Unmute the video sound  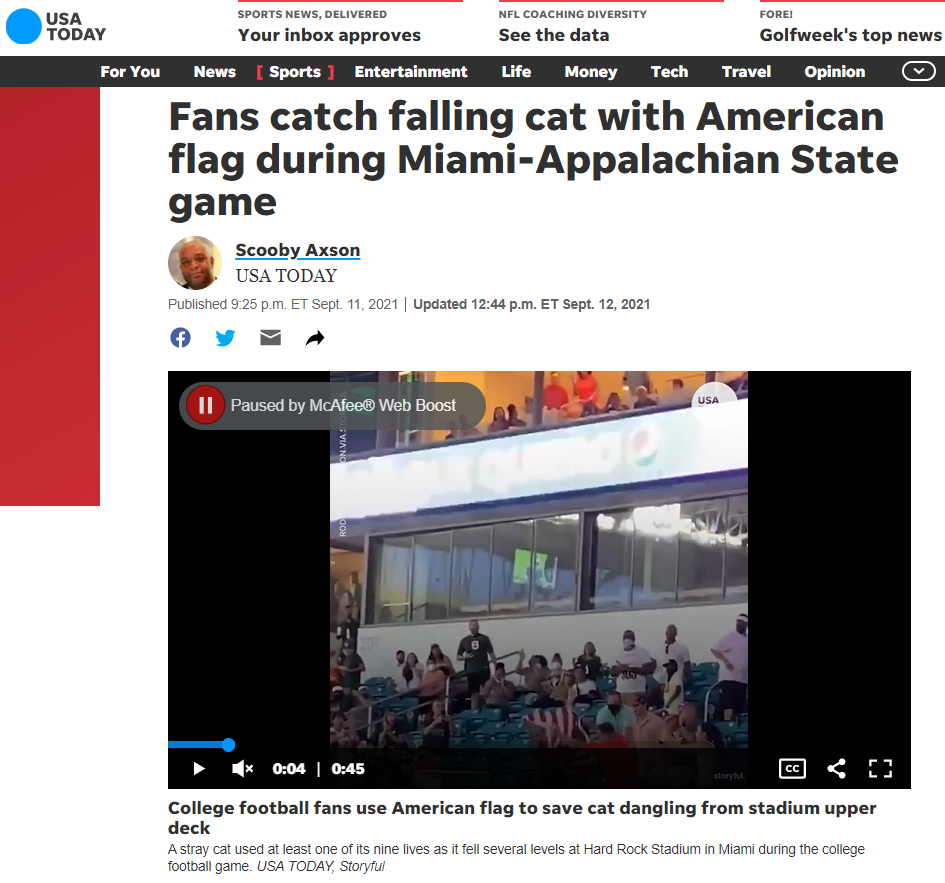(x=242, y=768)
